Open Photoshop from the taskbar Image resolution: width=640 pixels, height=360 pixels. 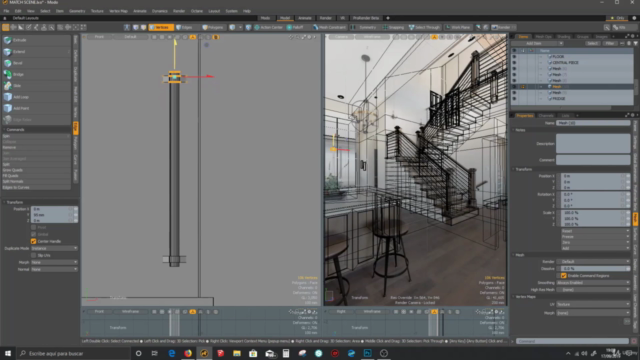[367, 353]
